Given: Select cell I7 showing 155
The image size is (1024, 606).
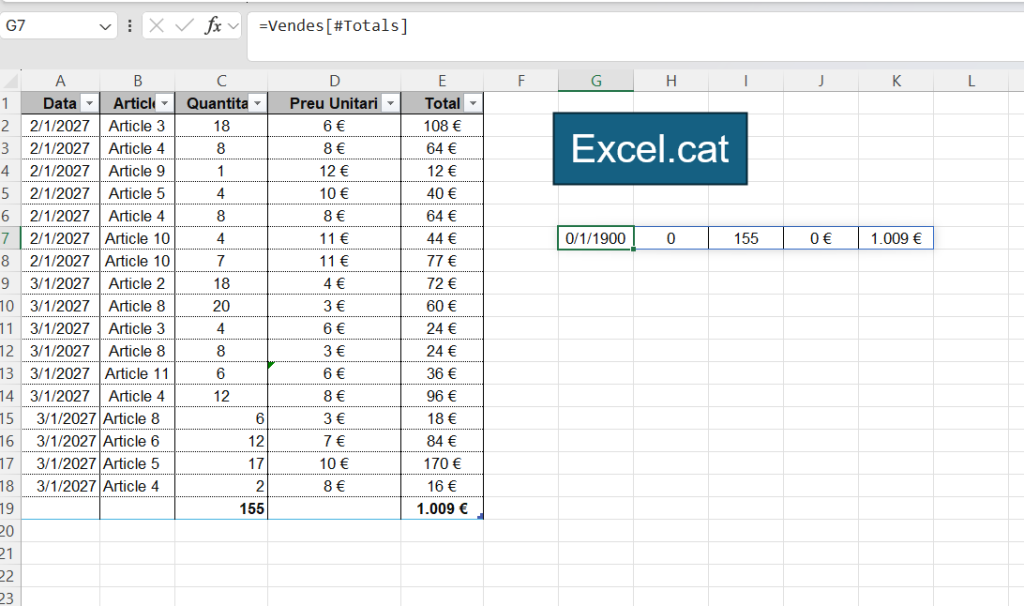Looking at the screenshot, I should [746, 238].
